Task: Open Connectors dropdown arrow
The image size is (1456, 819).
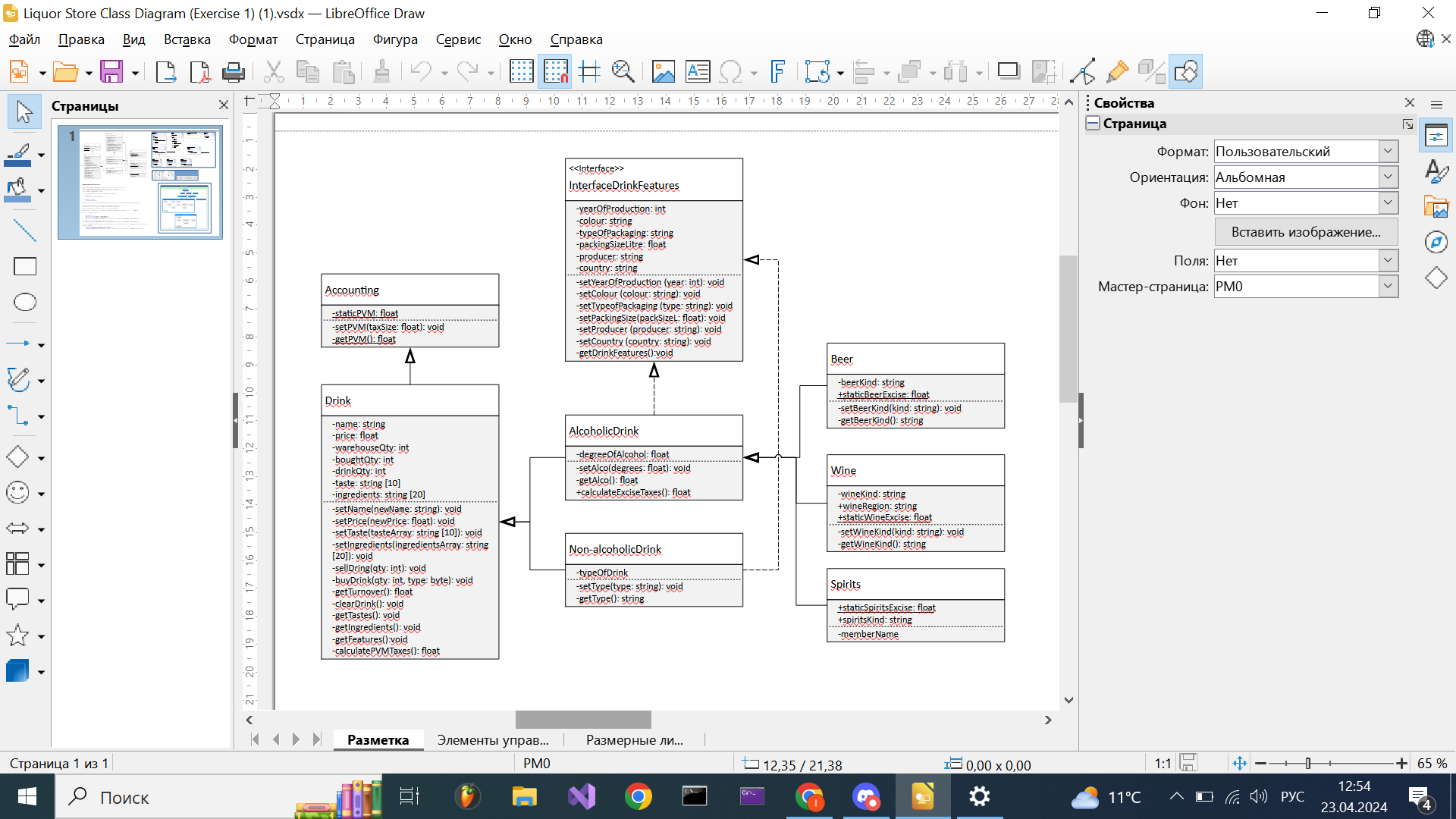Action: (x=42, y=416)
